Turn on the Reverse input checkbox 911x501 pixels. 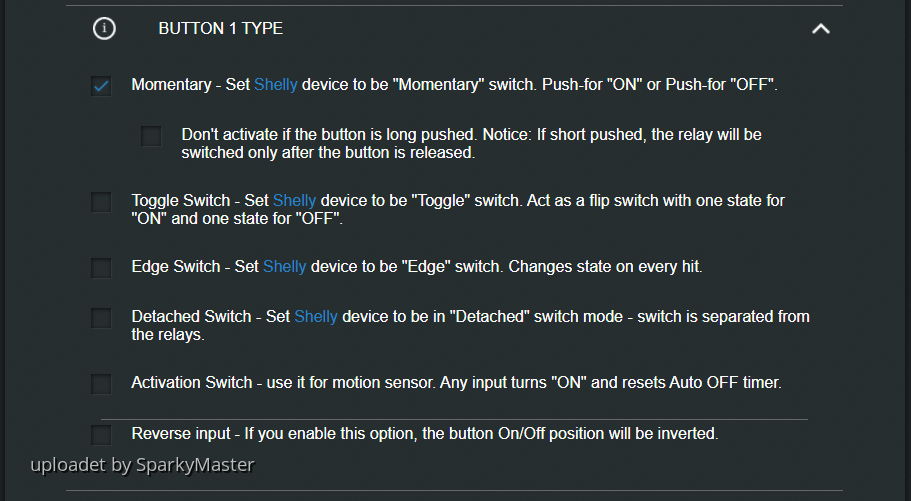click(101, 435)
